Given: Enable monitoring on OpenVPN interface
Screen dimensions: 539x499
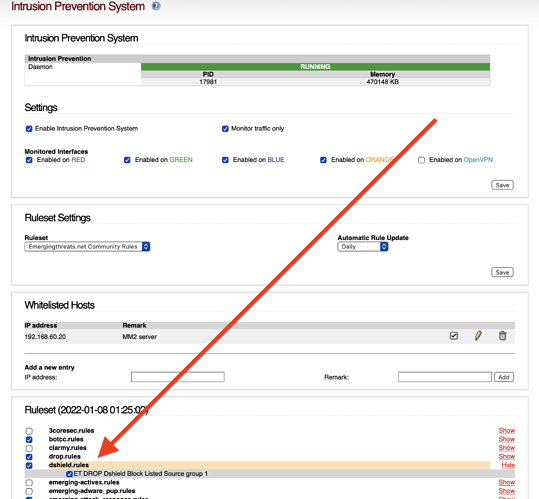Looking at the screenshot, I should (421, 160).
